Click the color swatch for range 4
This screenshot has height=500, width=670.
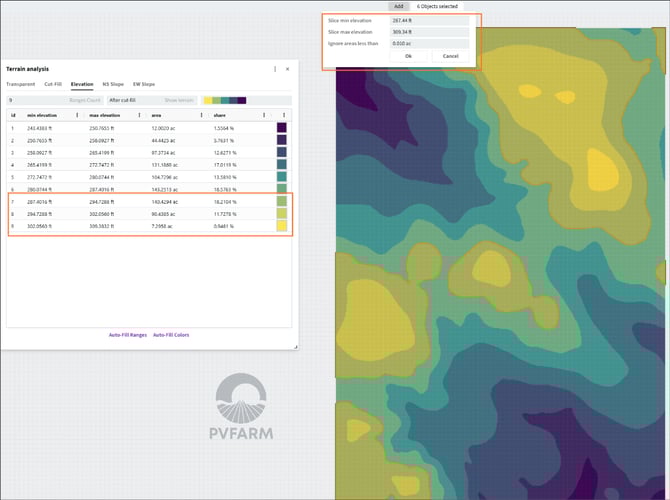[282, 164]
